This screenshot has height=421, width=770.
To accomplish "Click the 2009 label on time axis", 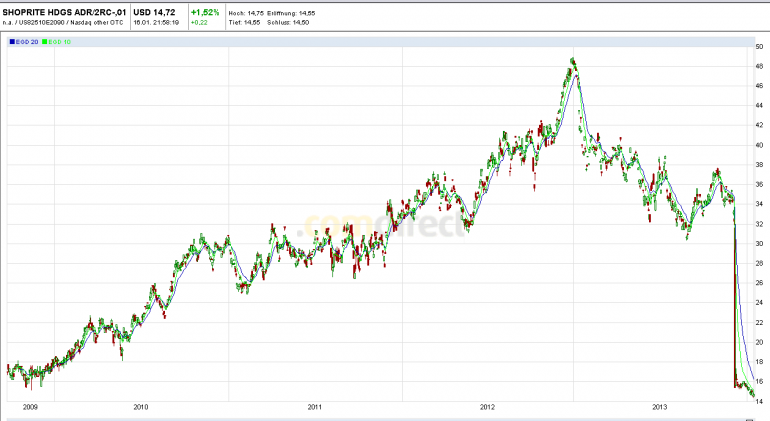I will coord(30,407).
